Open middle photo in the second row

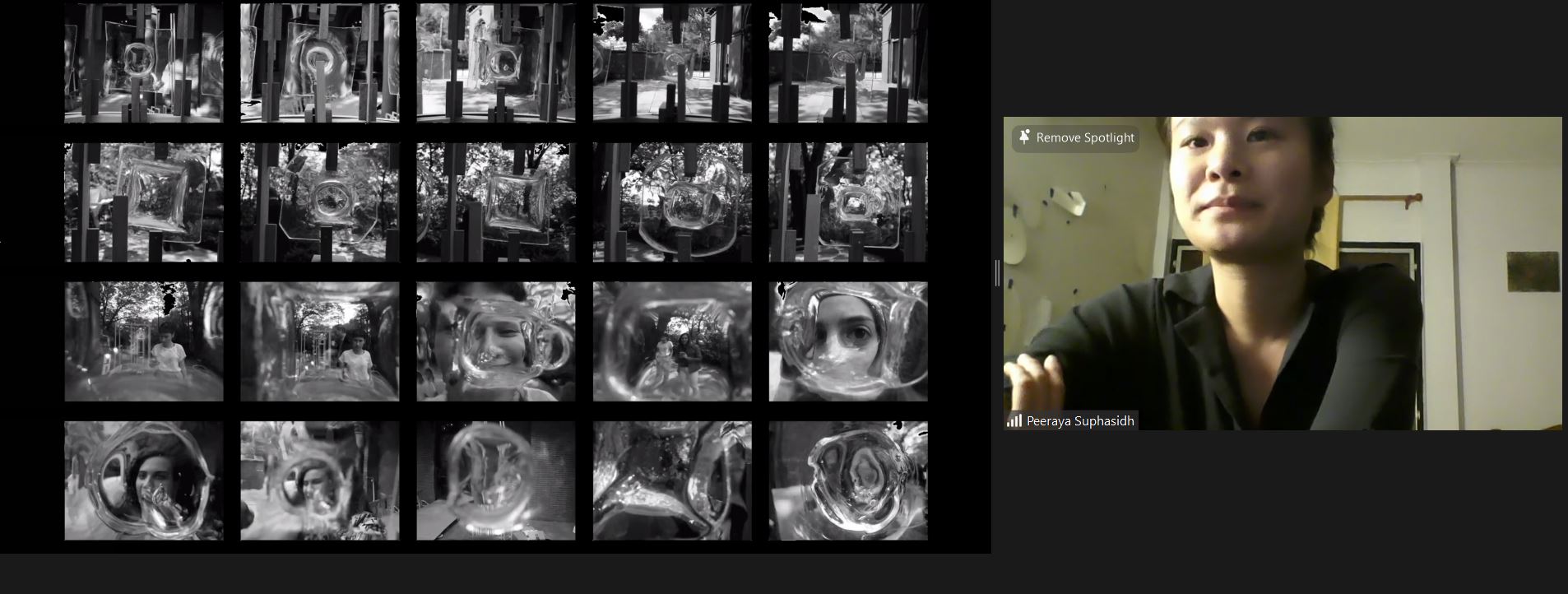(x=496, y=202)
